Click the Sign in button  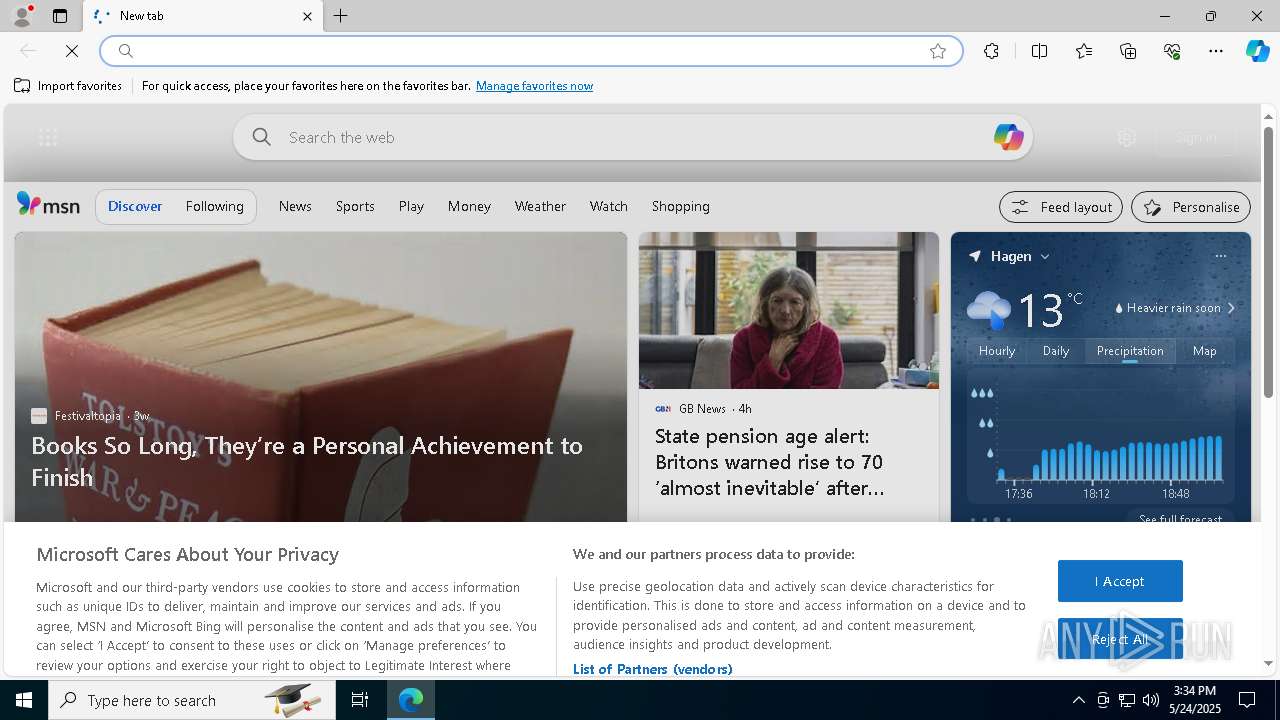pyautogui.click(x=1196, y=138)
